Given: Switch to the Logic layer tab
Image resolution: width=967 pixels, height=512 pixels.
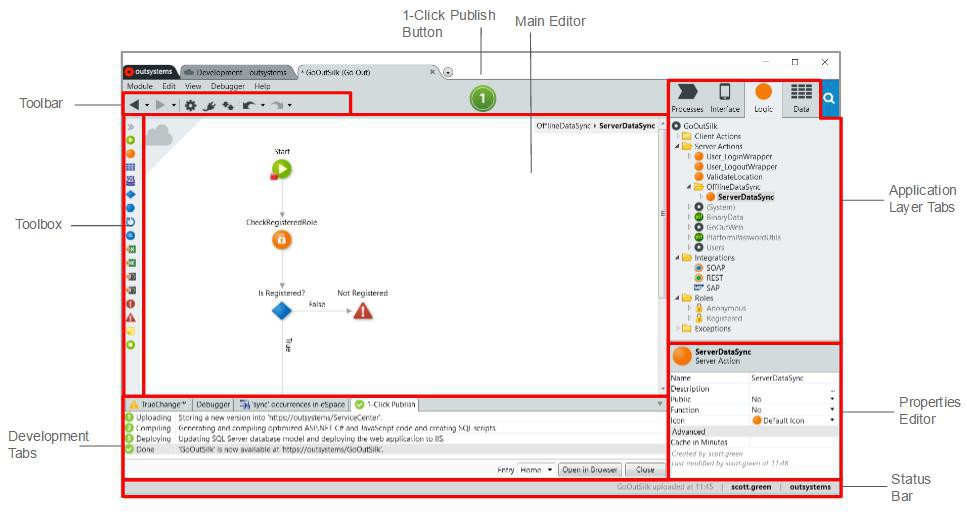Looking at the screenshot, I should click(x=763, y=99).
